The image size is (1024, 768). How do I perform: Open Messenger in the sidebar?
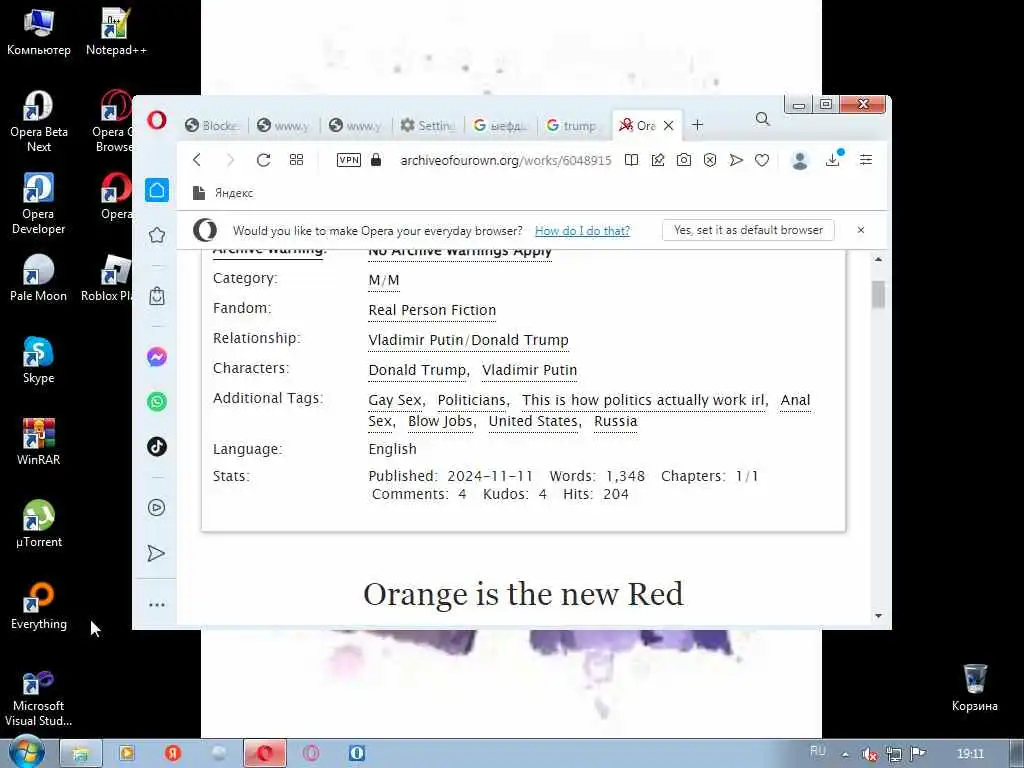coord(157,357)
